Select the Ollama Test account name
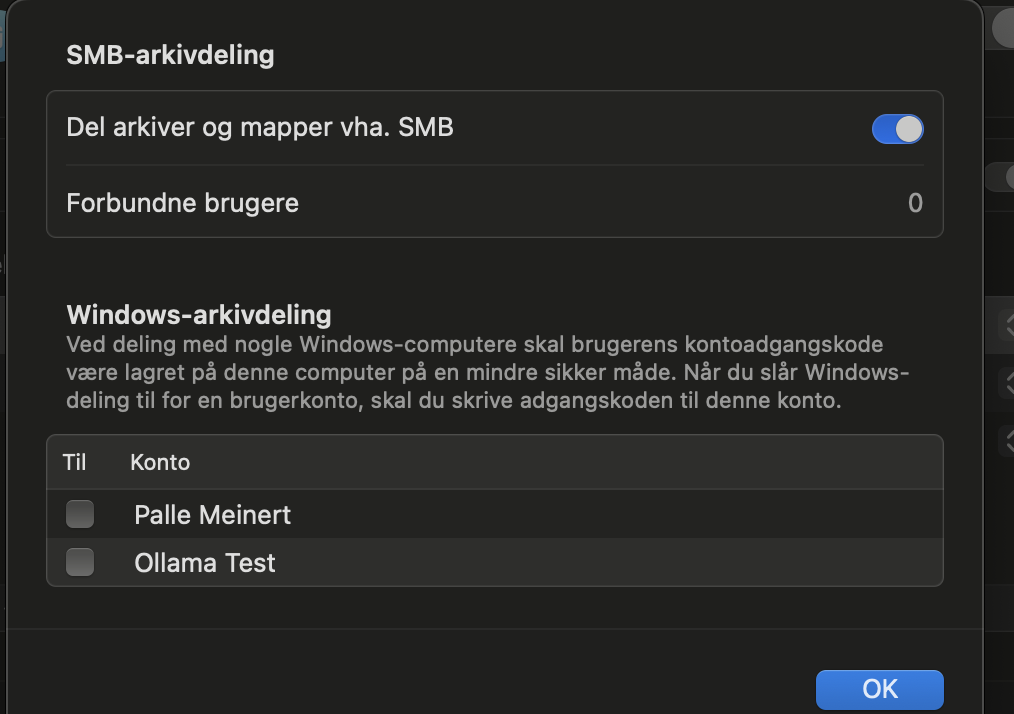Viewport: 1014px width, 714px height. 204,563
